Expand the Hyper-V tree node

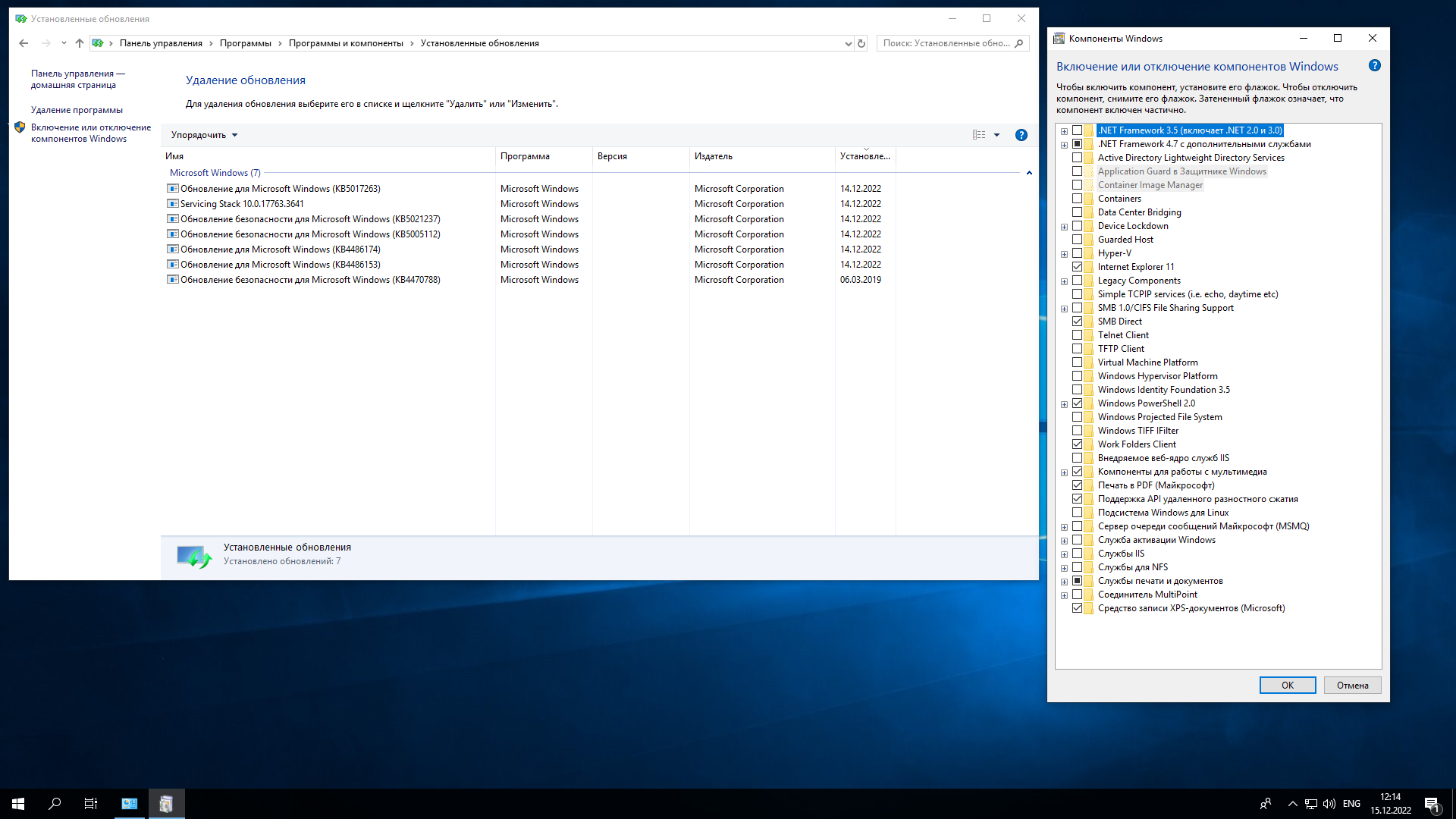(x=1064, y=254)
